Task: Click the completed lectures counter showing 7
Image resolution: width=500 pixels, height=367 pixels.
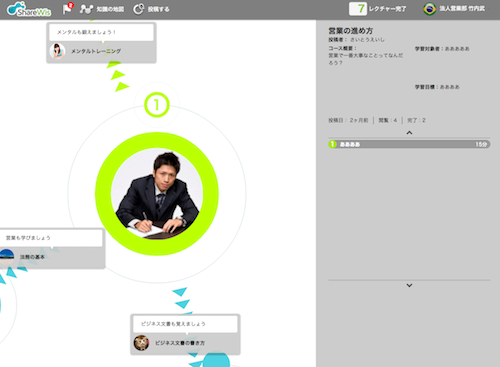Action: pos(358,9)
